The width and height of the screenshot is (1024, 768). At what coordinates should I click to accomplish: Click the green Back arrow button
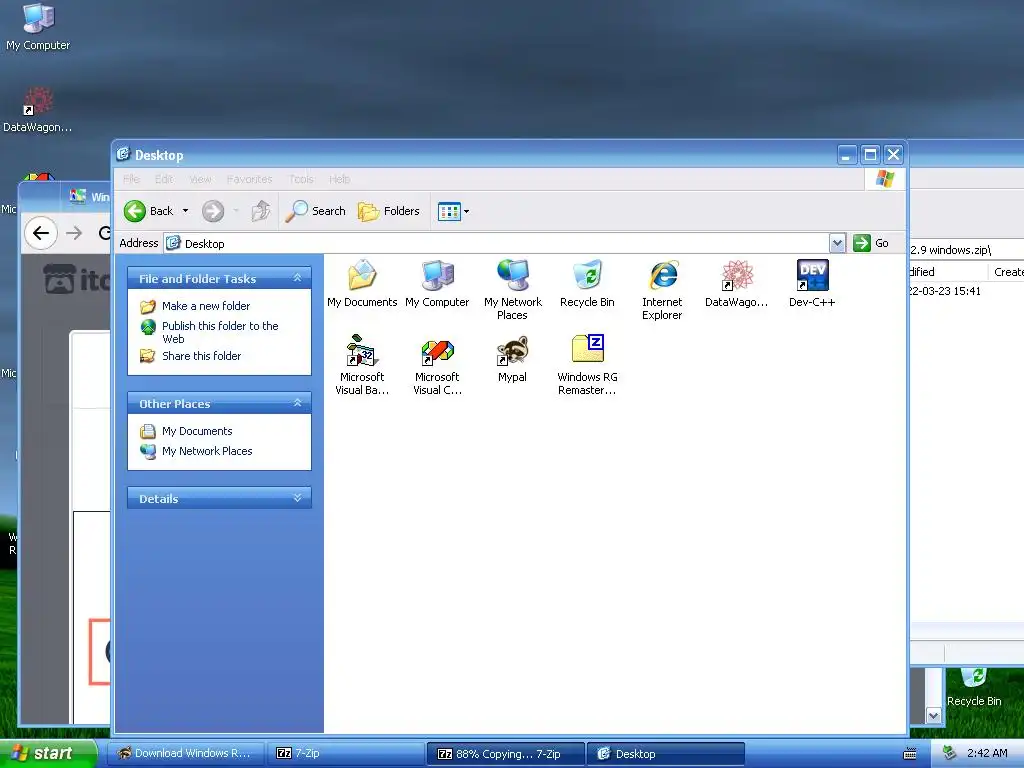point(135,211)
